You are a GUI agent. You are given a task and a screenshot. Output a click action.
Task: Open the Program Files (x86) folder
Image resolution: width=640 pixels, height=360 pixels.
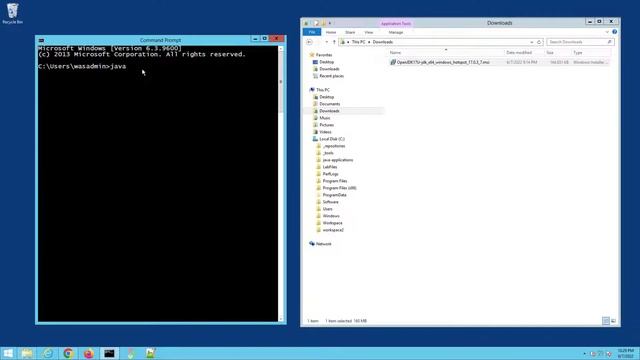(x=339, y=188)
